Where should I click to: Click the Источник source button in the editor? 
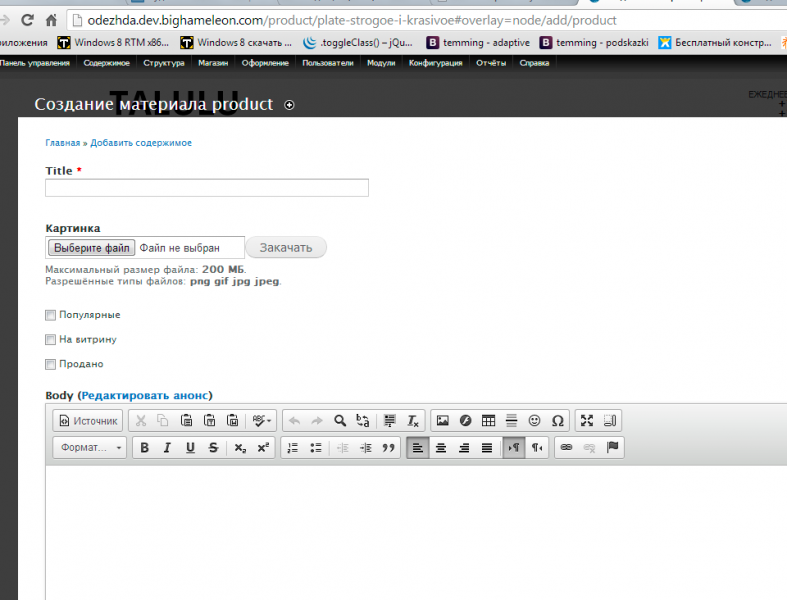88,421
